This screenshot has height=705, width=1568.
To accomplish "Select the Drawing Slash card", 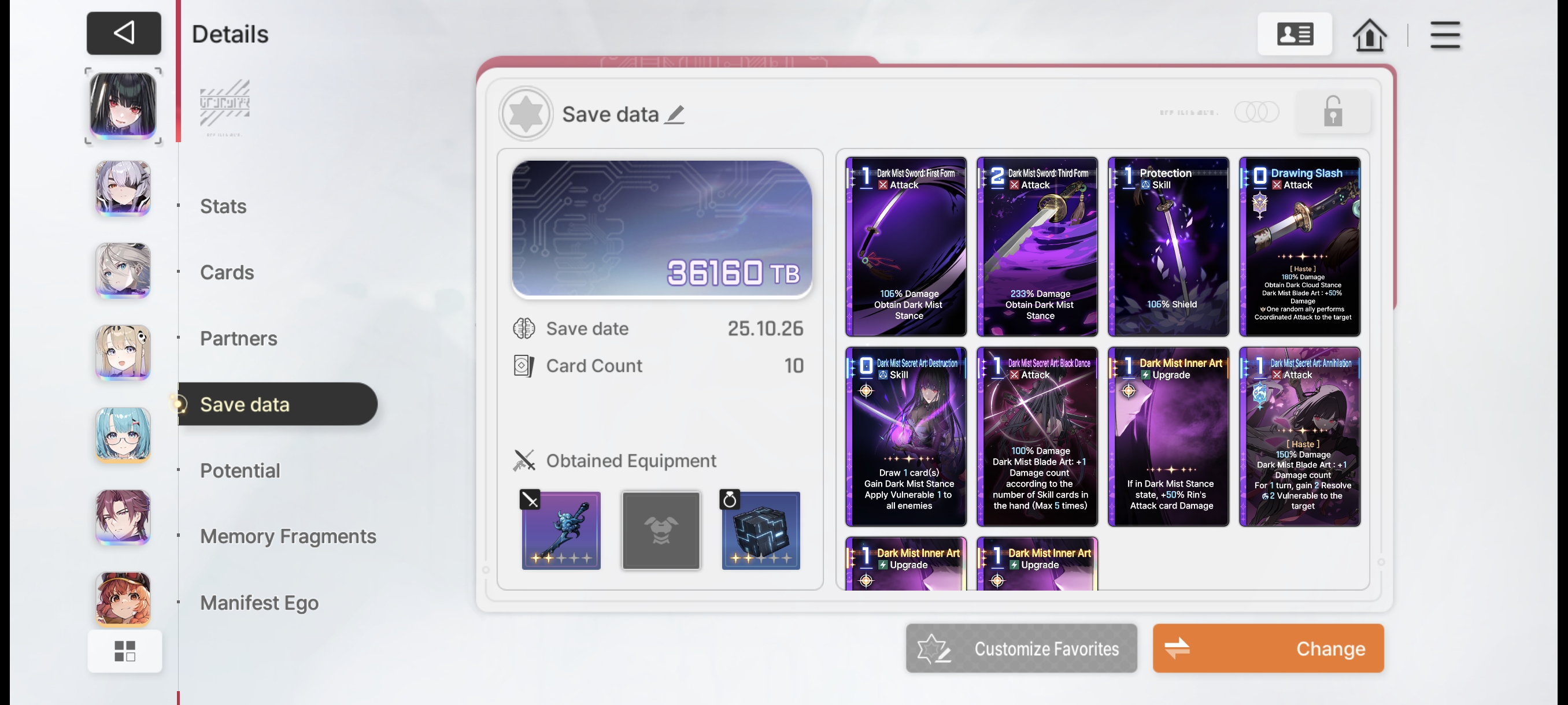I will pos(1300,246).
